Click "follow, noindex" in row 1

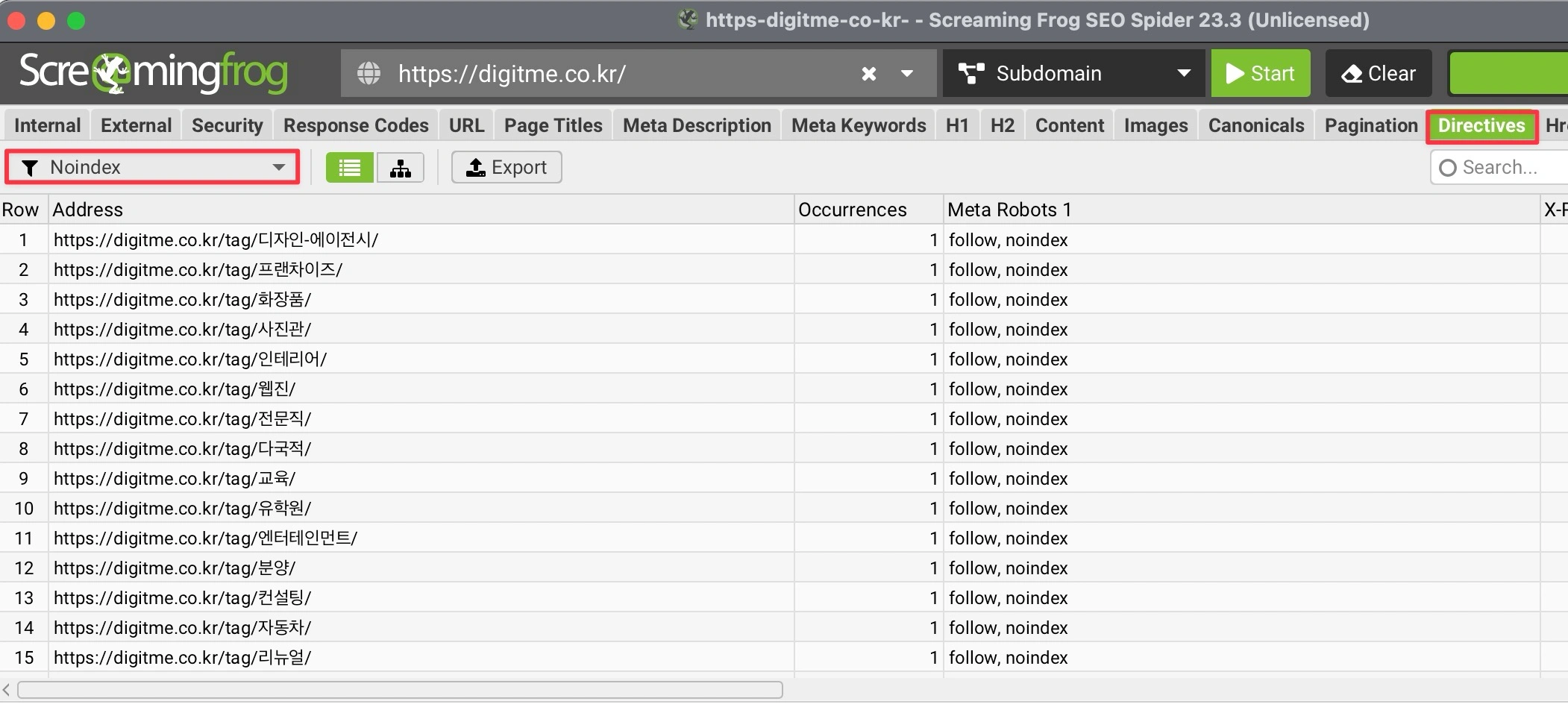[1008, 239]
